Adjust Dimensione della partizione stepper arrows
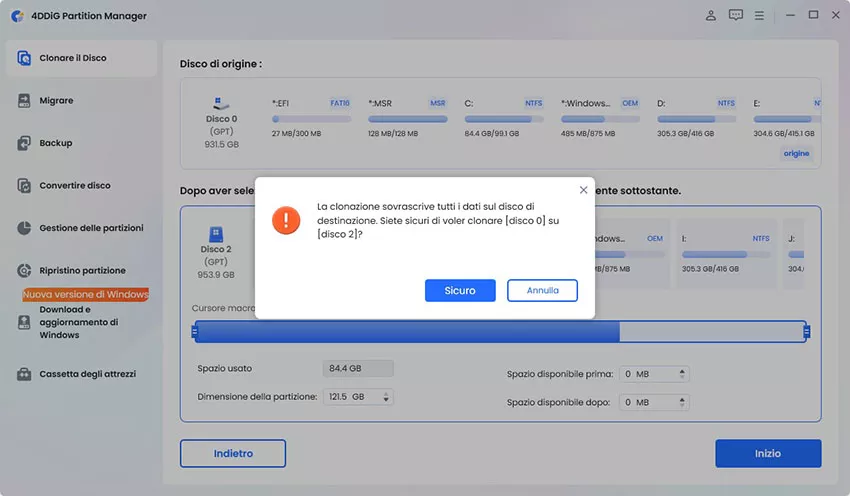850x496 pixels. (386, 397)
